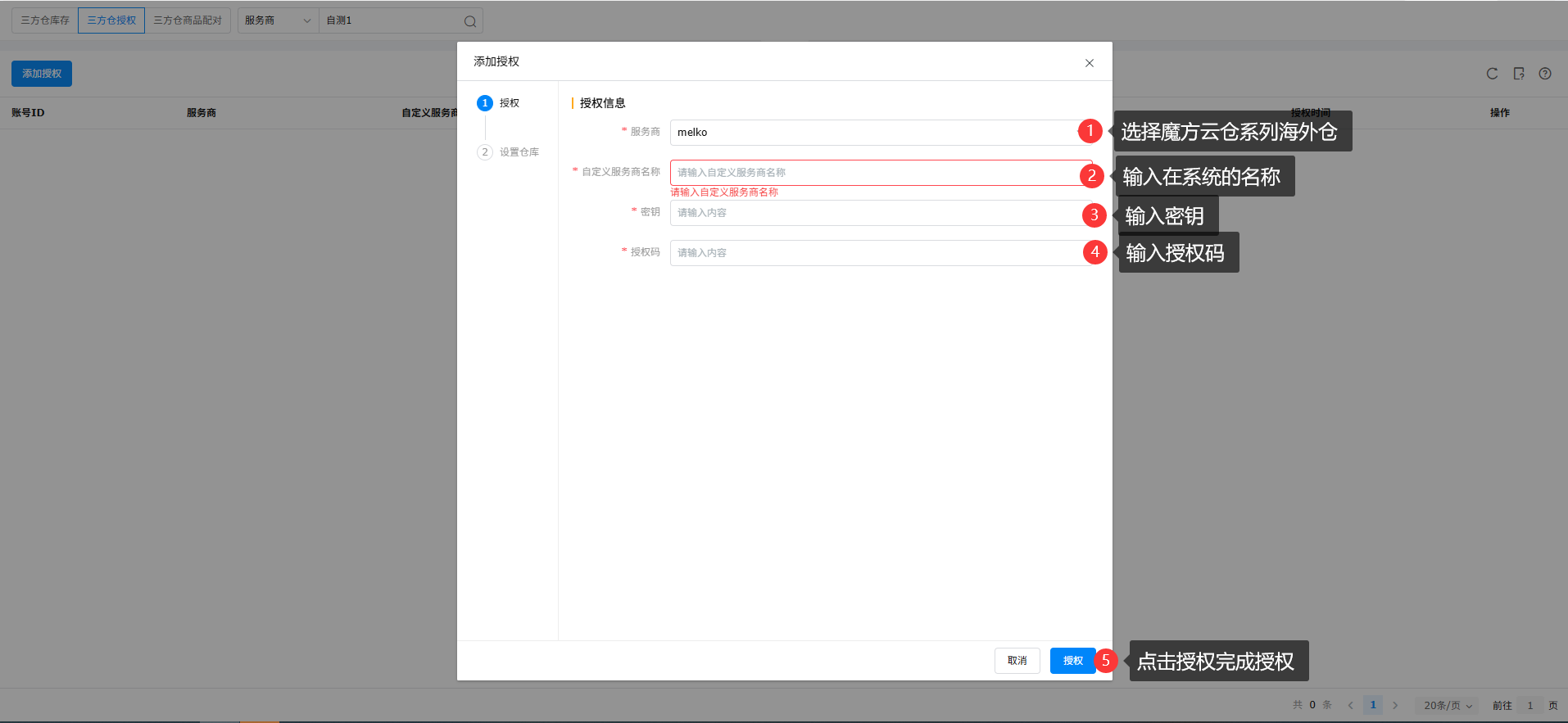Focus the 自定义服务商名称 input field

pyautogui.click(x=872, y=173)
